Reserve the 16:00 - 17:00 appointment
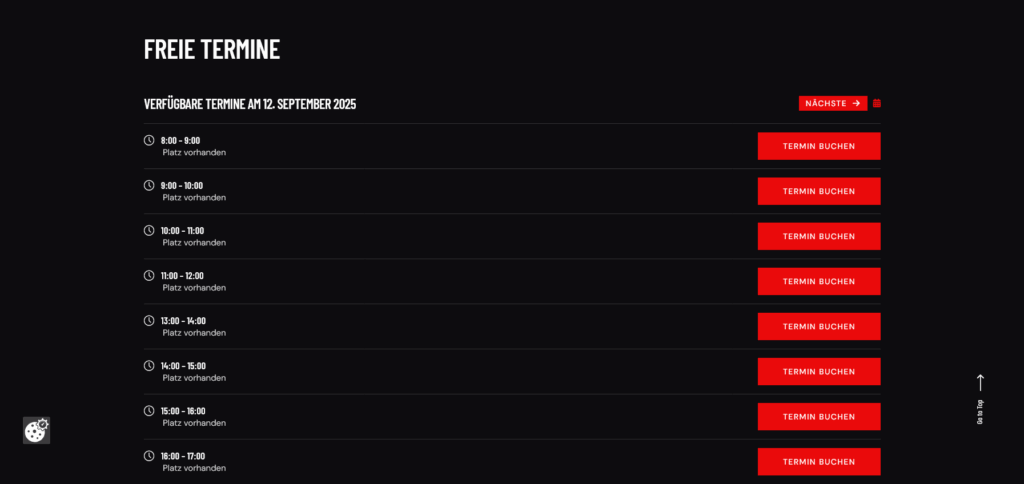This screenshot has width=1024, height=484. coord(818,461)
